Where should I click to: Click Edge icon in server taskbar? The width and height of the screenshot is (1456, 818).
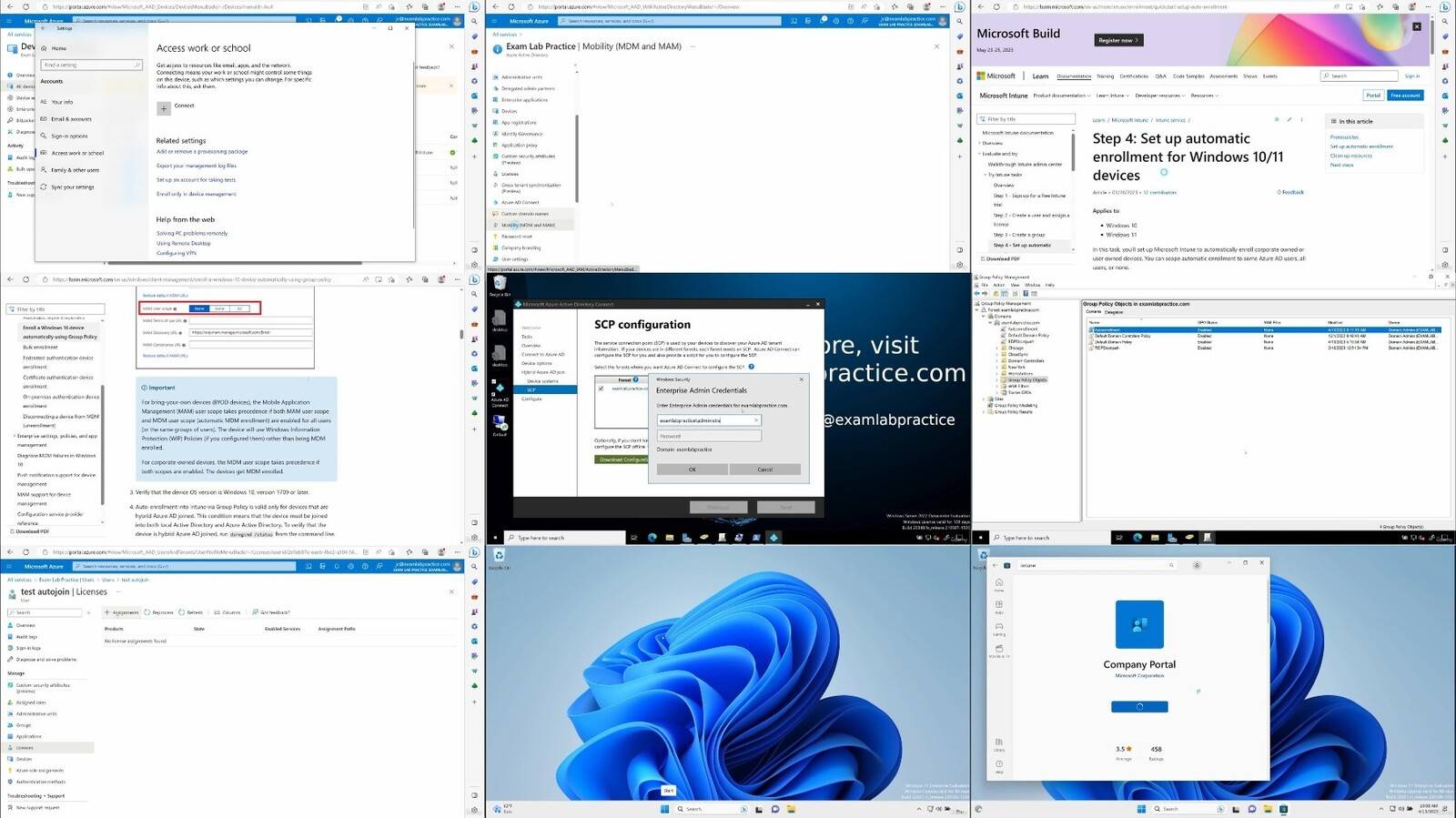(x=652, y=538)
